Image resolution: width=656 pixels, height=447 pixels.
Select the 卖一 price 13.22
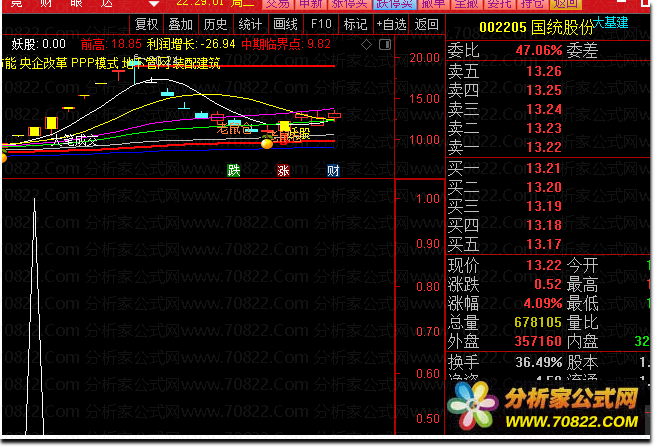pos(544,147)
